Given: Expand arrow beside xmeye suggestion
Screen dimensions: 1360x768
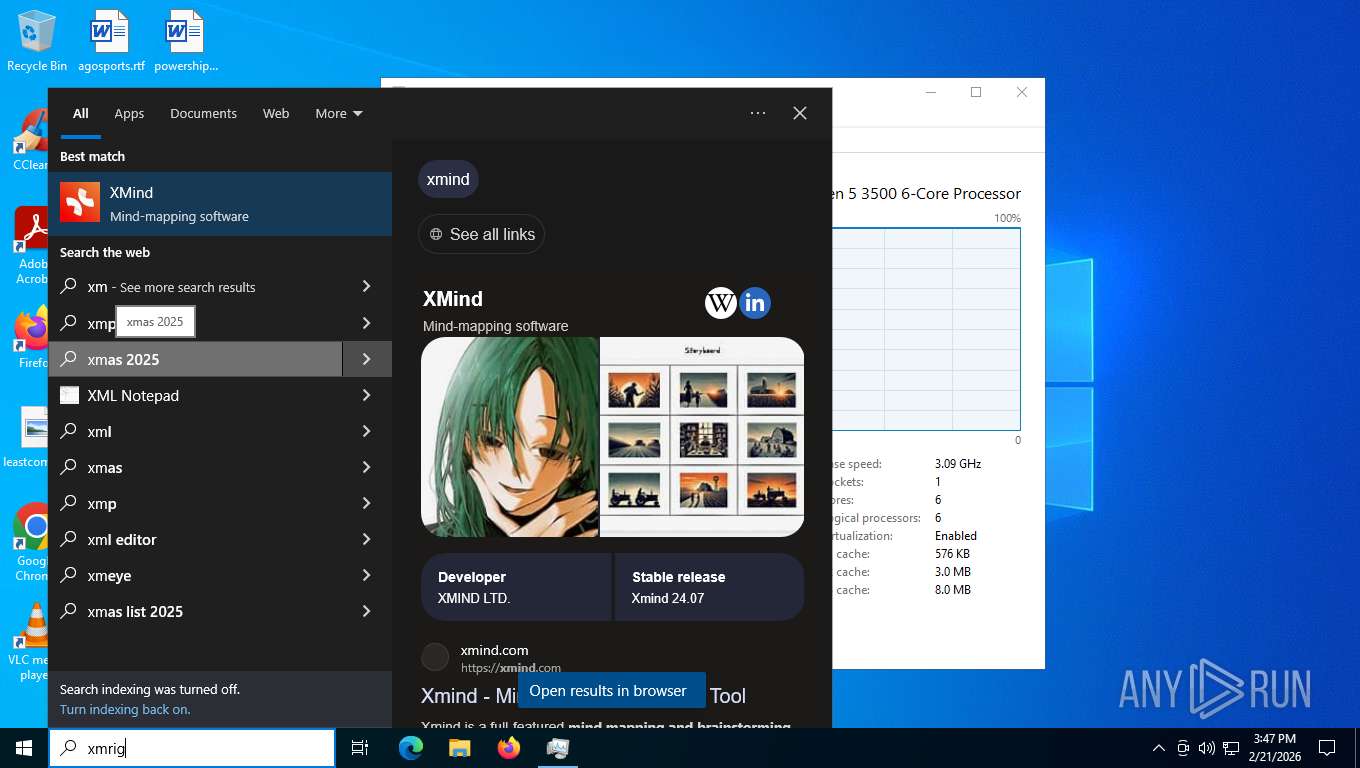Looking at the screenshot, I should point(366,575).
